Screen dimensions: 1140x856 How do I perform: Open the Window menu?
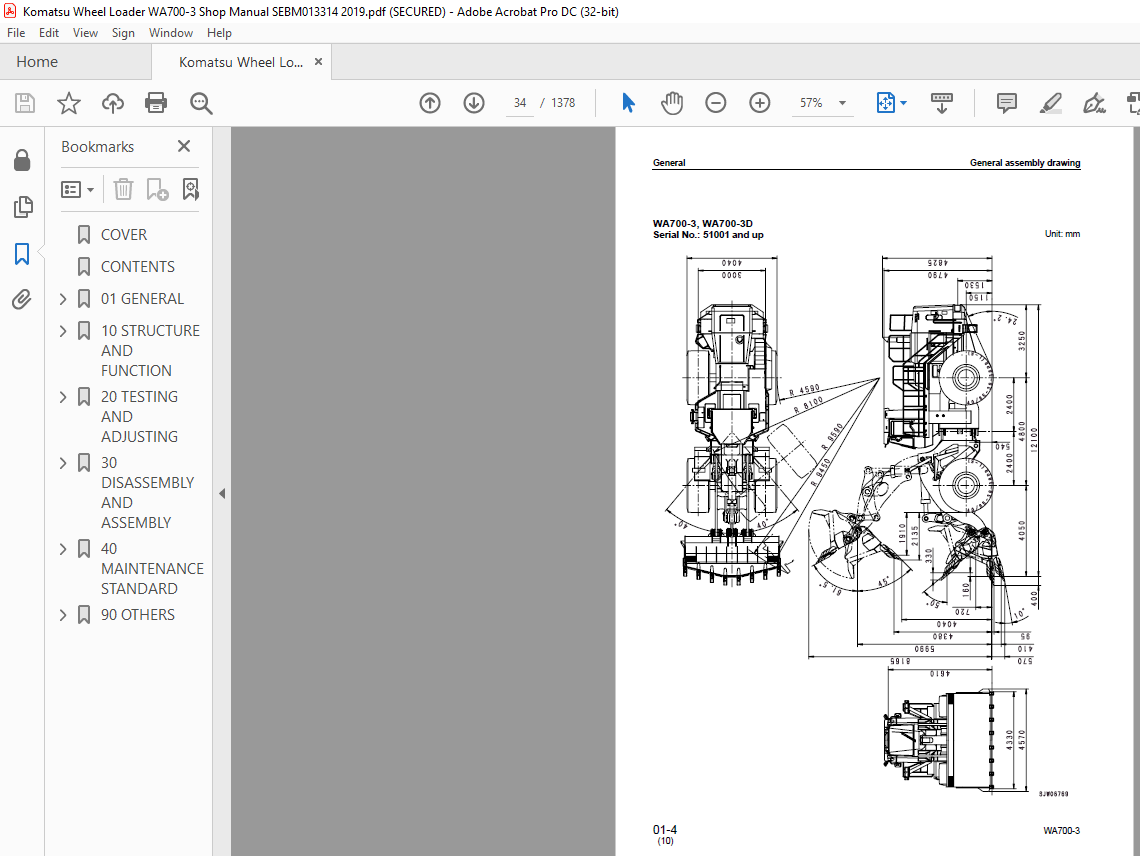click(171, 33)
